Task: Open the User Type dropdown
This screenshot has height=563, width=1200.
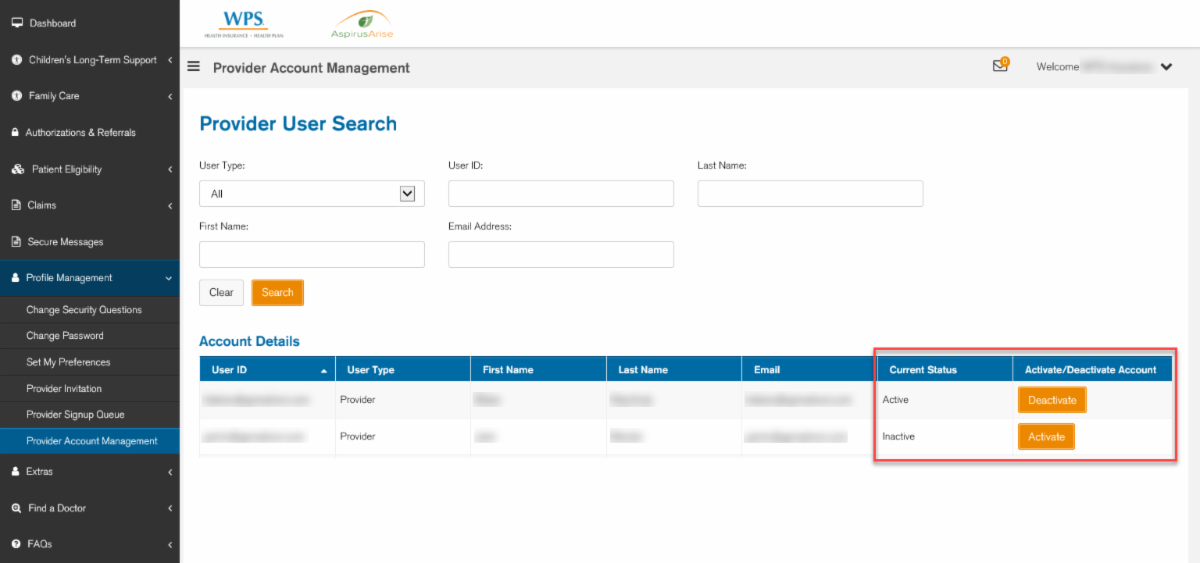Action: point(311,194)
